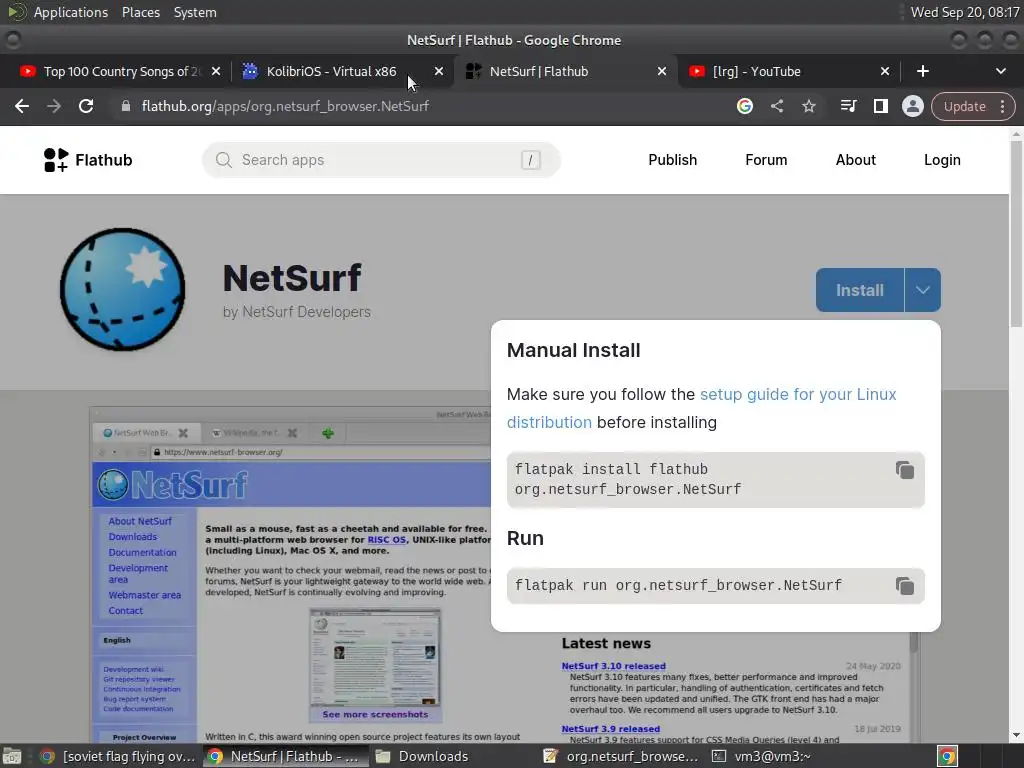Bookmark this page with the star icon
The height and width of the screenshot is (768, 1024).
pyautogui.click(x=808, y=106)
